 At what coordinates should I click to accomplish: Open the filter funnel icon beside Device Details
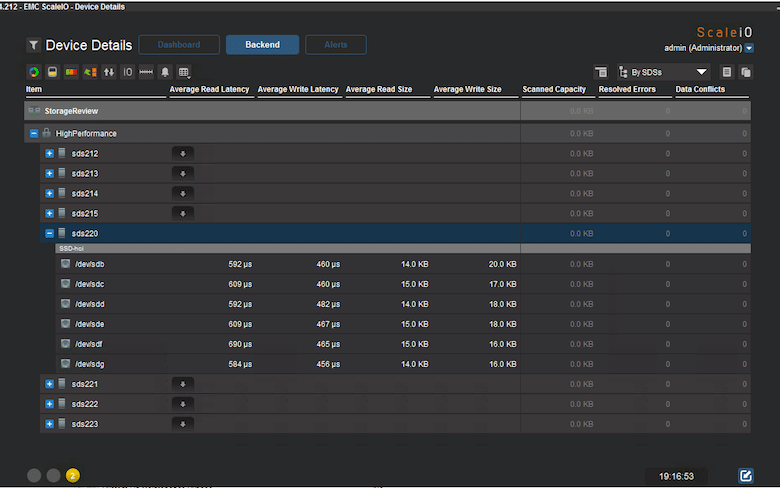pyautogui.click(x=33, y=45)
